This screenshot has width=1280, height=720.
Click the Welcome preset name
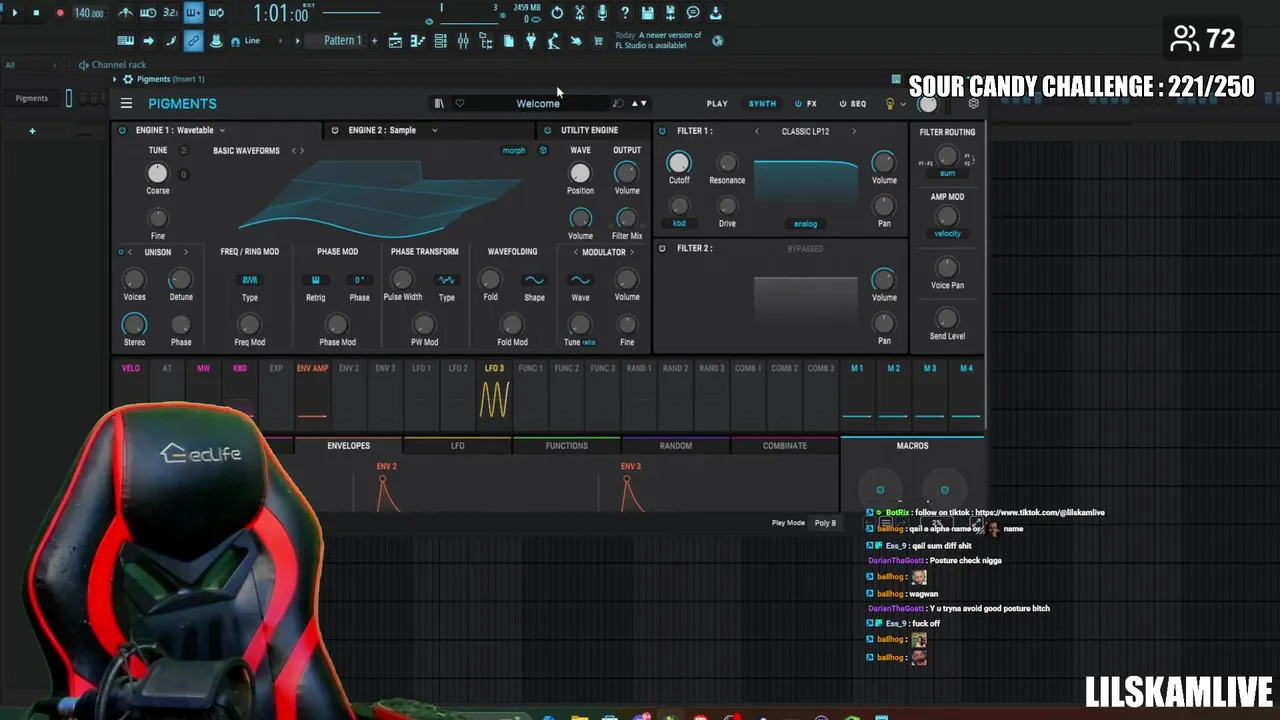tap(538, 103)
